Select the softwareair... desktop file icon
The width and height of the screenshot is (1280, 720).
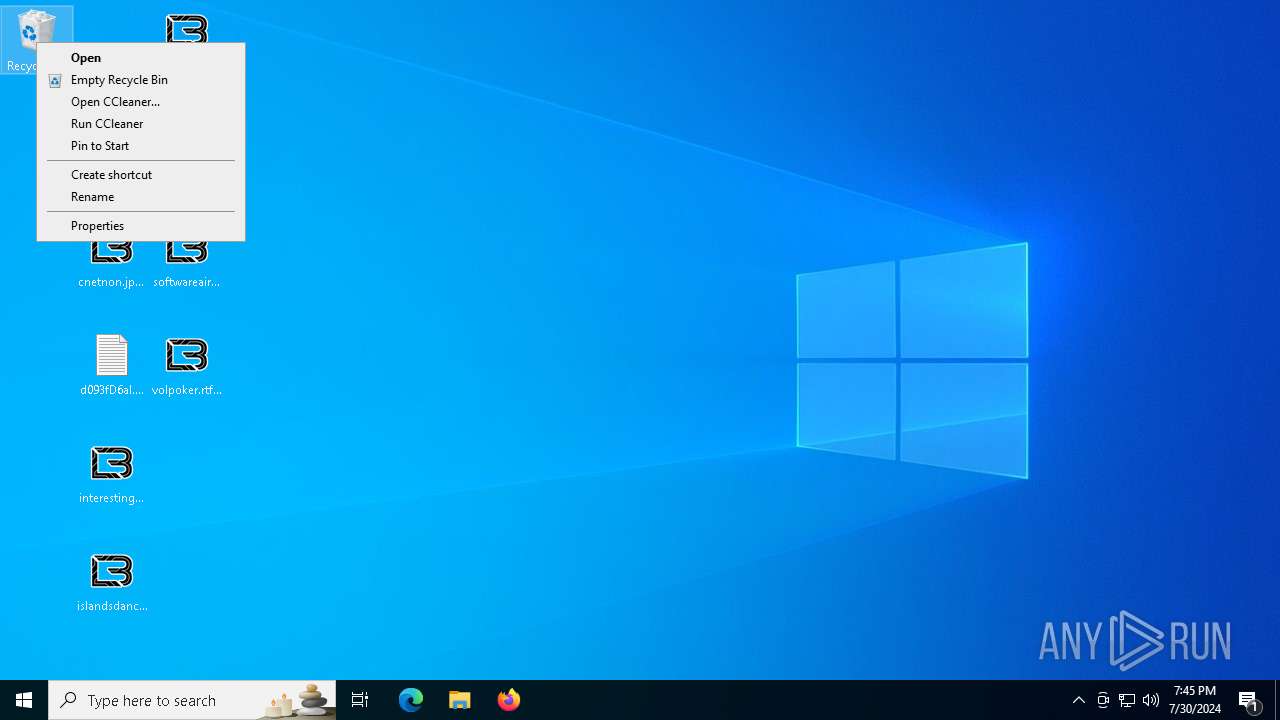click(186, 265)
